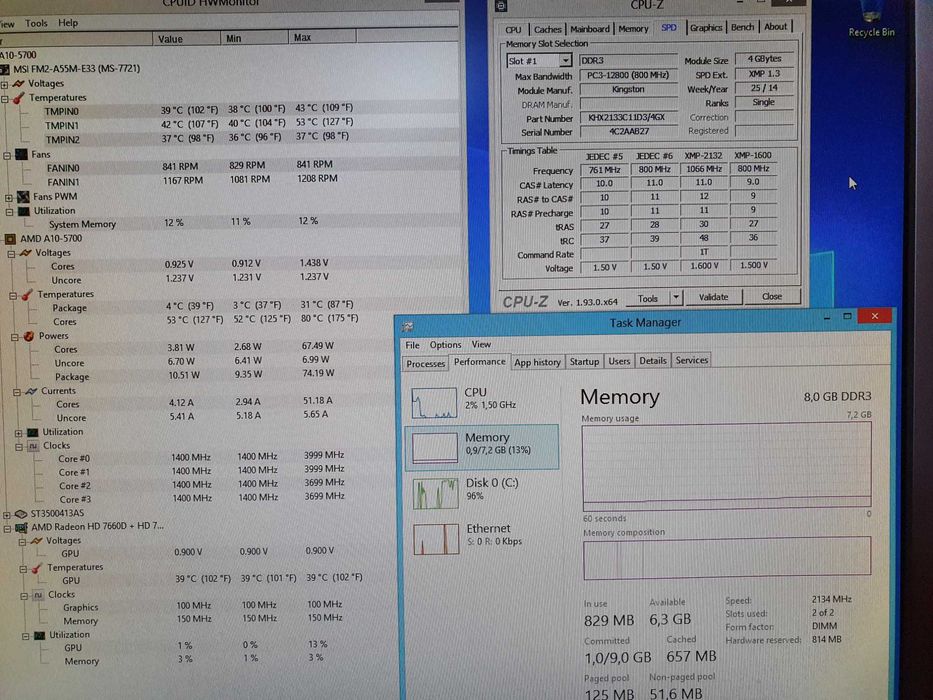Switch to the Processes tab in Task Manager
The width and height of the screenshot is (933, 700).
425,364
